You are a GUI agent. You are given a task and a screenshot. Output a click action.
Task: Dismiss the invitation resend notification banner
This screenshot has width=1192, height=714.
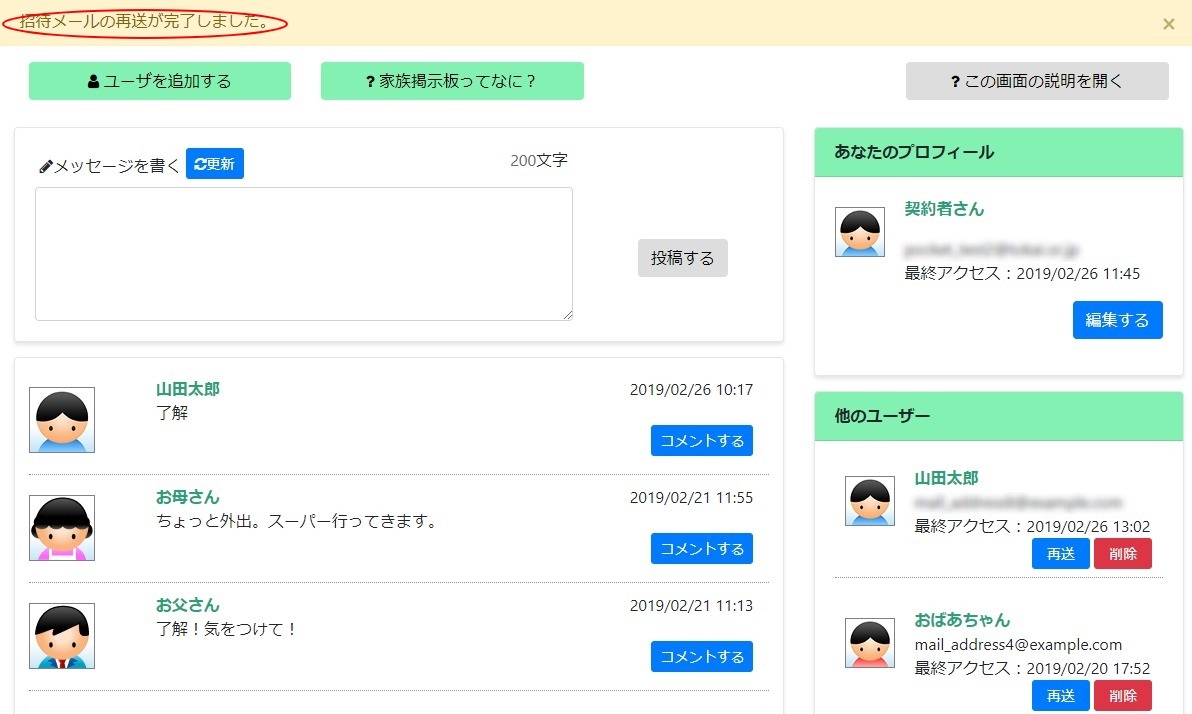click(1168, 24)
